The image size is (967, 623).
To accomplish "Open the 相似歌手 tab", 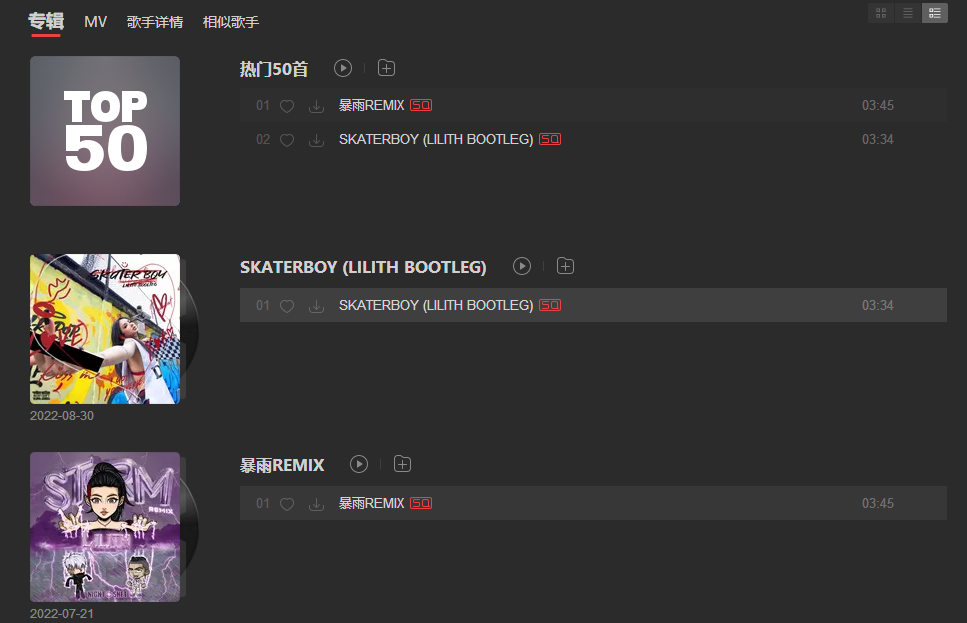I will 231,22.
